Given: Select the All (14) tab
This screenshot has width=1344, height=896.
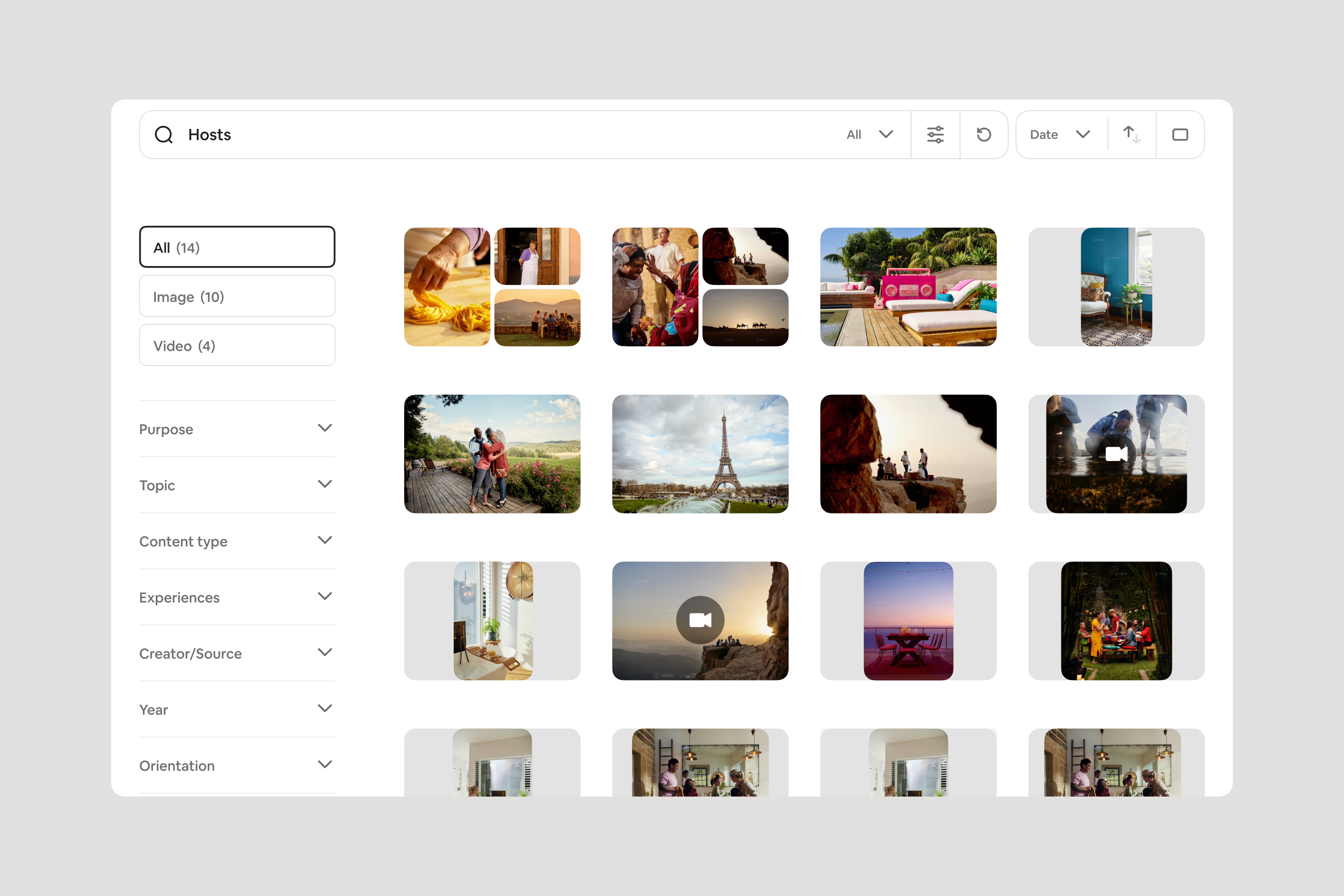Looking at the screenshot, I should (237, 247).
